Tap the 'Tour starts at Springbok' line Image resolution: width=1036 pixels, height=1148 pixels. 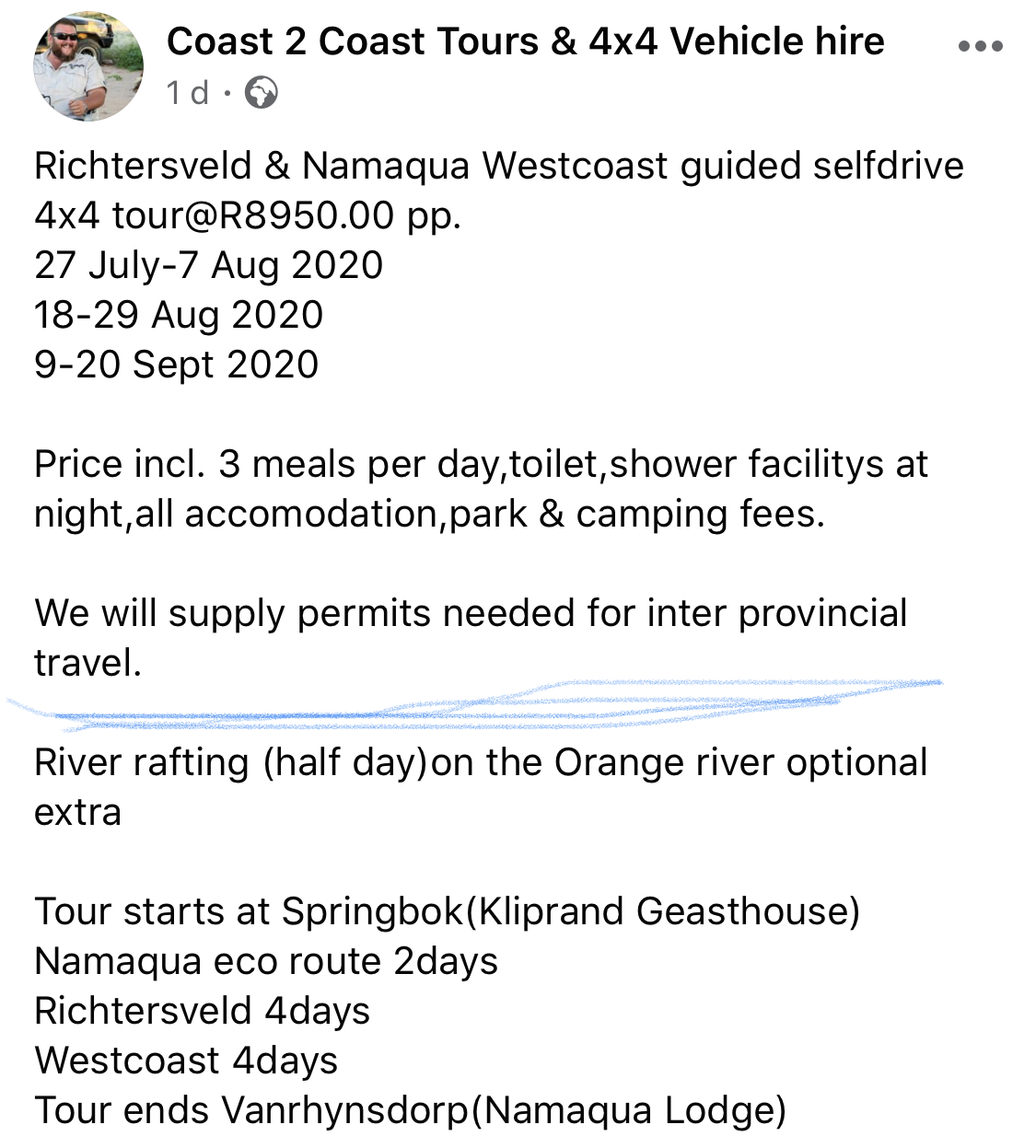click(x=448, y=912)
